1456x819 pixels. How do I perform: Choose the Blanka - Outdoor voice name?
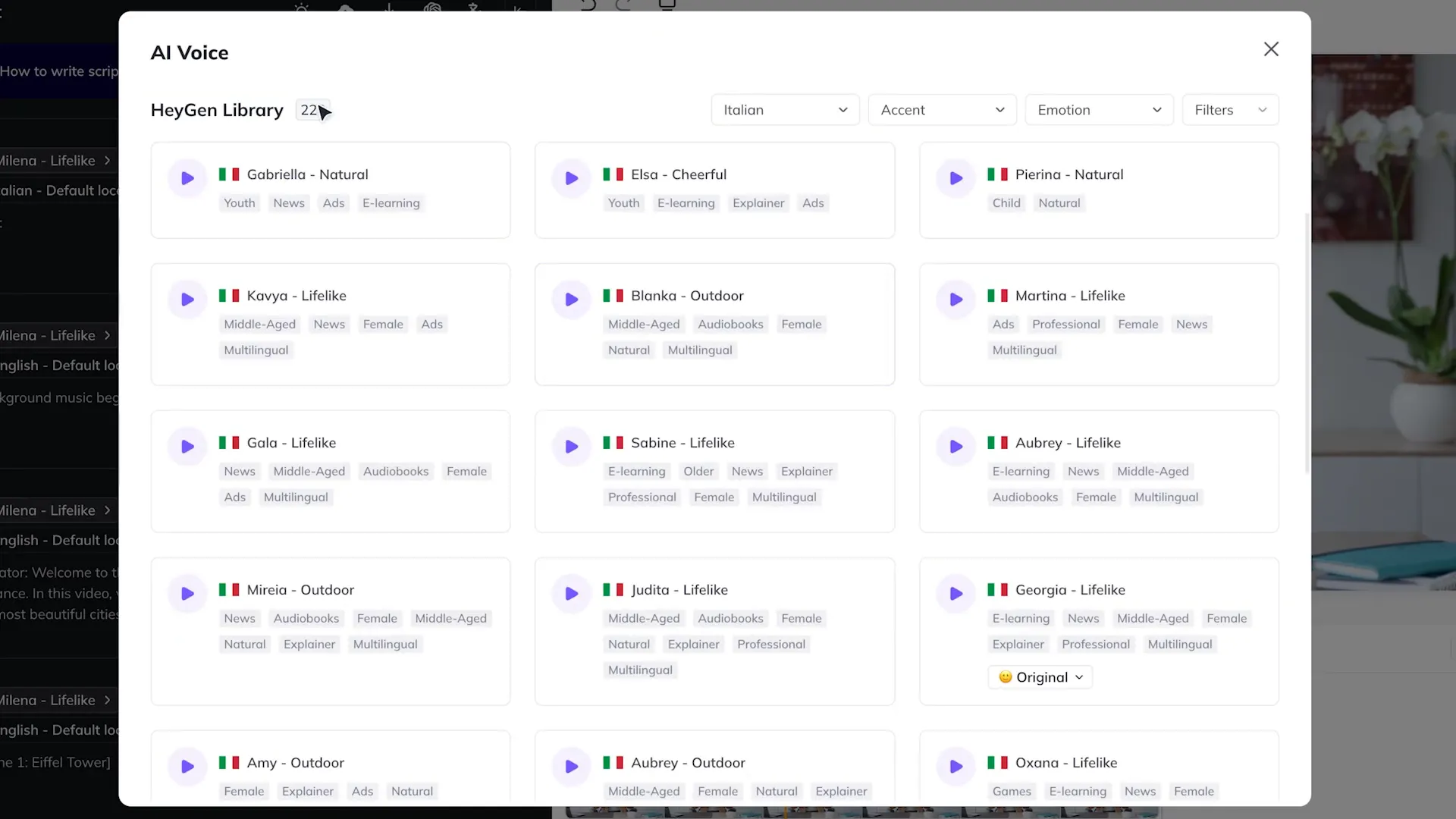tap(687, 296)
